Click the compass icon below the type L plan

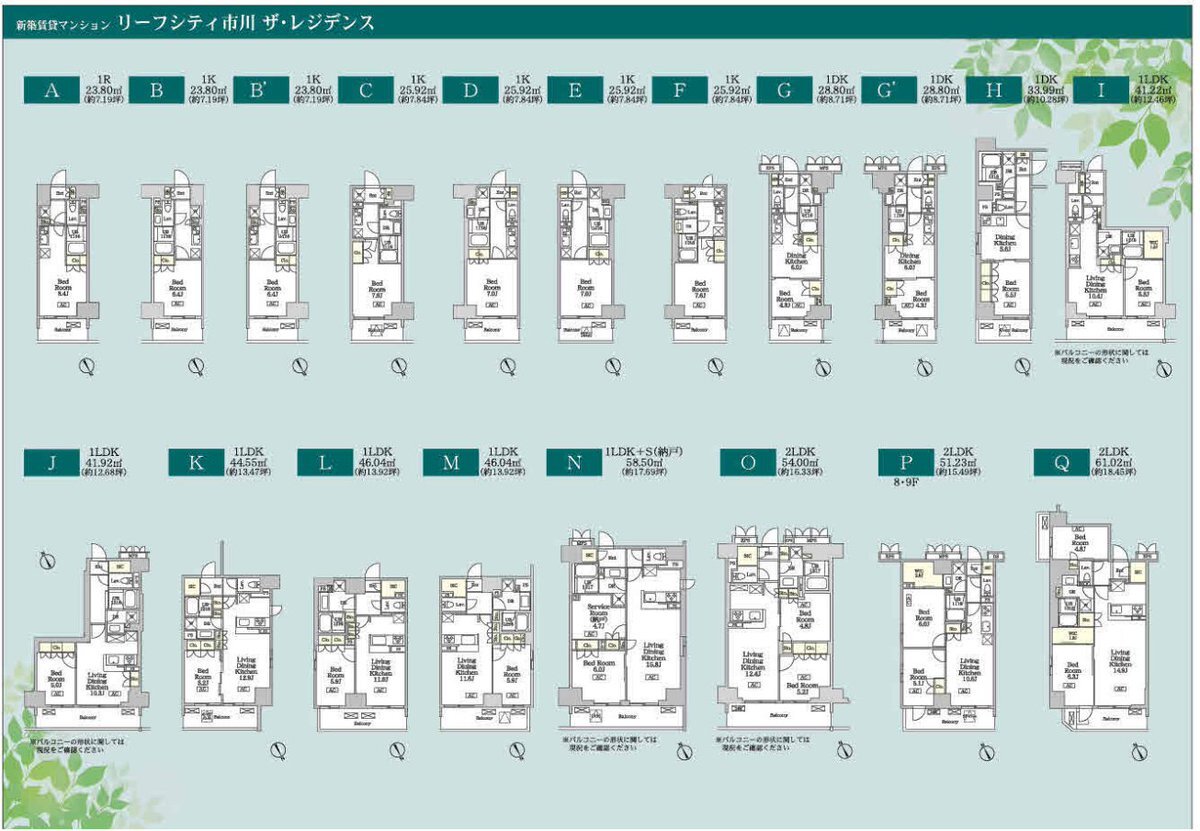pos(397,752)
